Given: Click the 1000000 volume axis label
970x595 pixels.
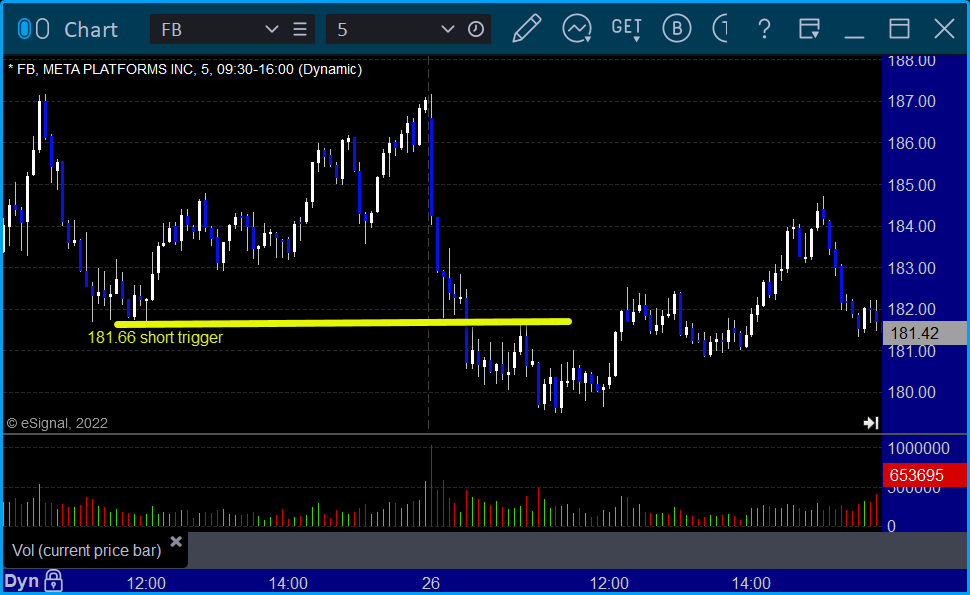Looking at the screenshot, I should [x=919, y=448].
